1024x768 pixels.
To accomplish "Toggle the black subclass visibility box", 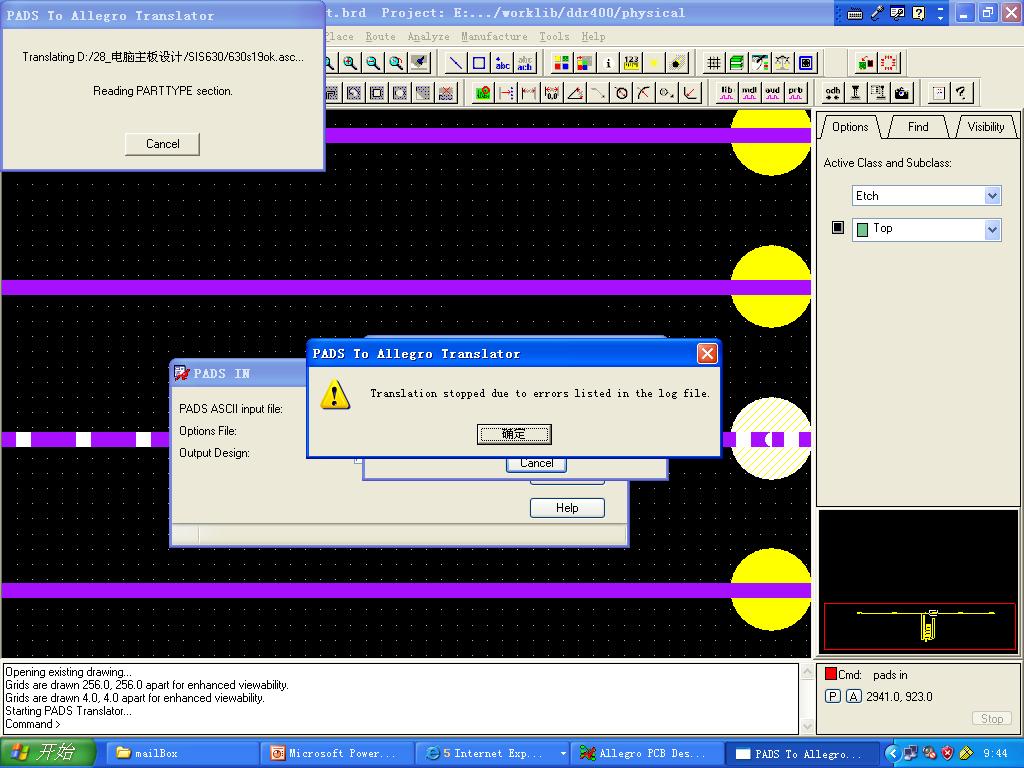I will click(x=838, y=227).
